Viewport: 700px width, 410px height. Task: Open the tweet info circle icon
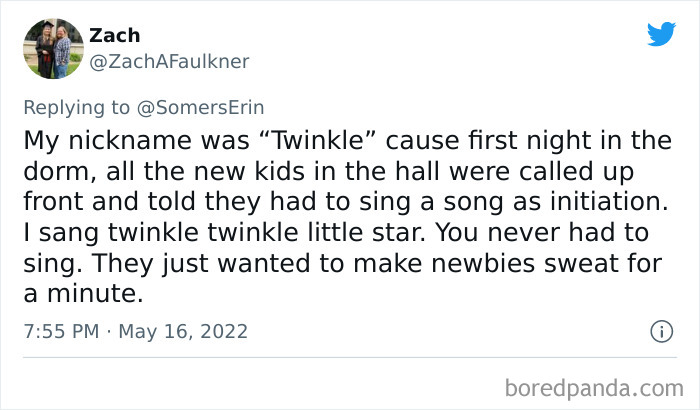[x=660, y=331]
